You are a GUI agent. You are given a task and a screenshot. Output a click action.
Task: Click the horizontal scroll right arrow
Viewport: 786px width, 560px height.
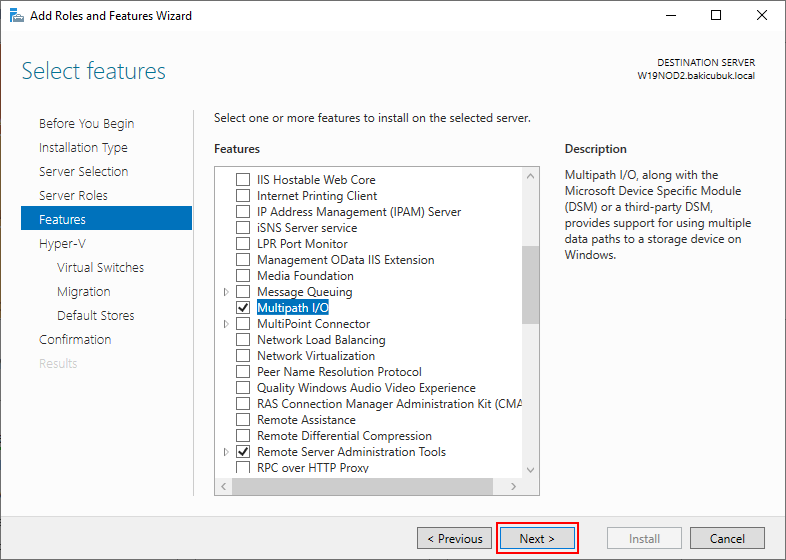513,486
